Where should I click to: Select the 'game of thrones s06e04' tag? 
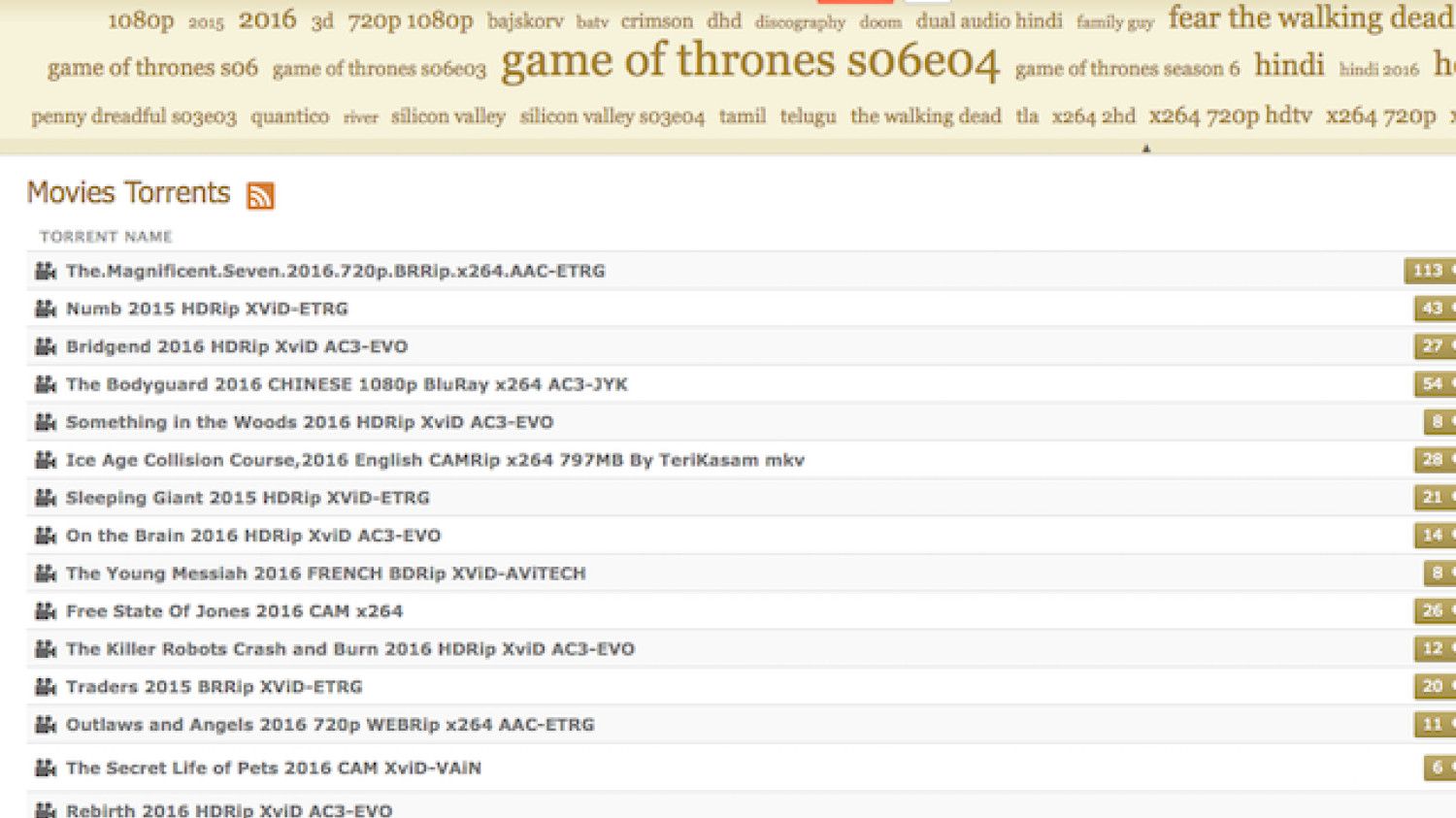point(749,61)
